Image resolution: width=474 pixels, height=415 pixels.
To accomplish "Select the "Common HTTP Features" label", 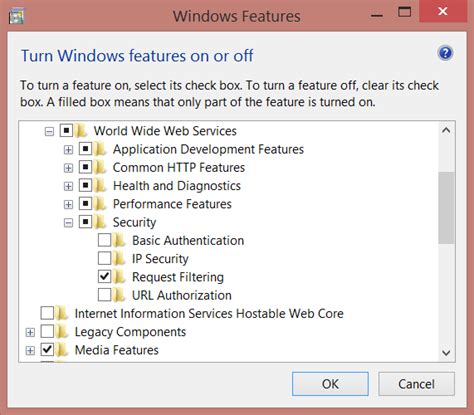I will 179,167.
